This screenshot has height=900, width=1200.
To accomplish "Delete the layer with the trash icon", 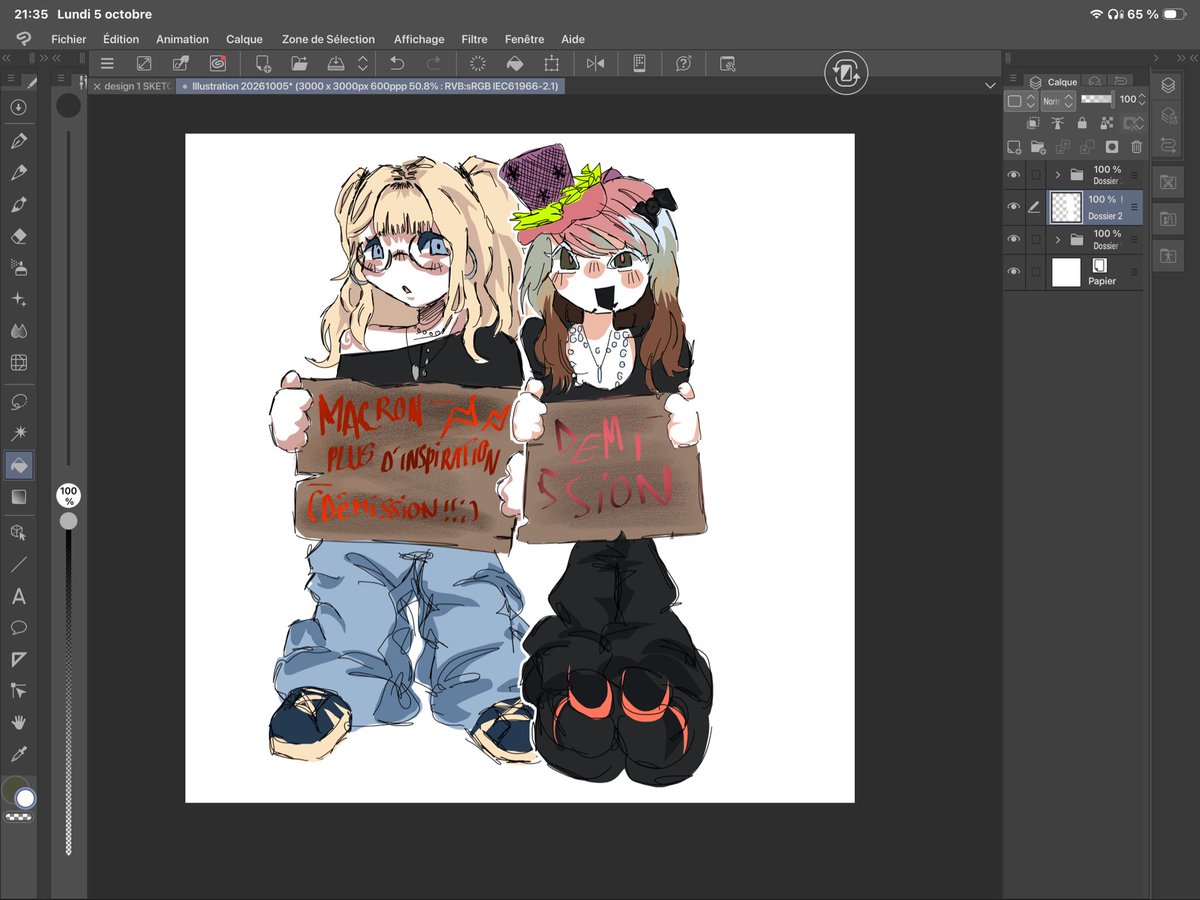I will point(1136,147).
